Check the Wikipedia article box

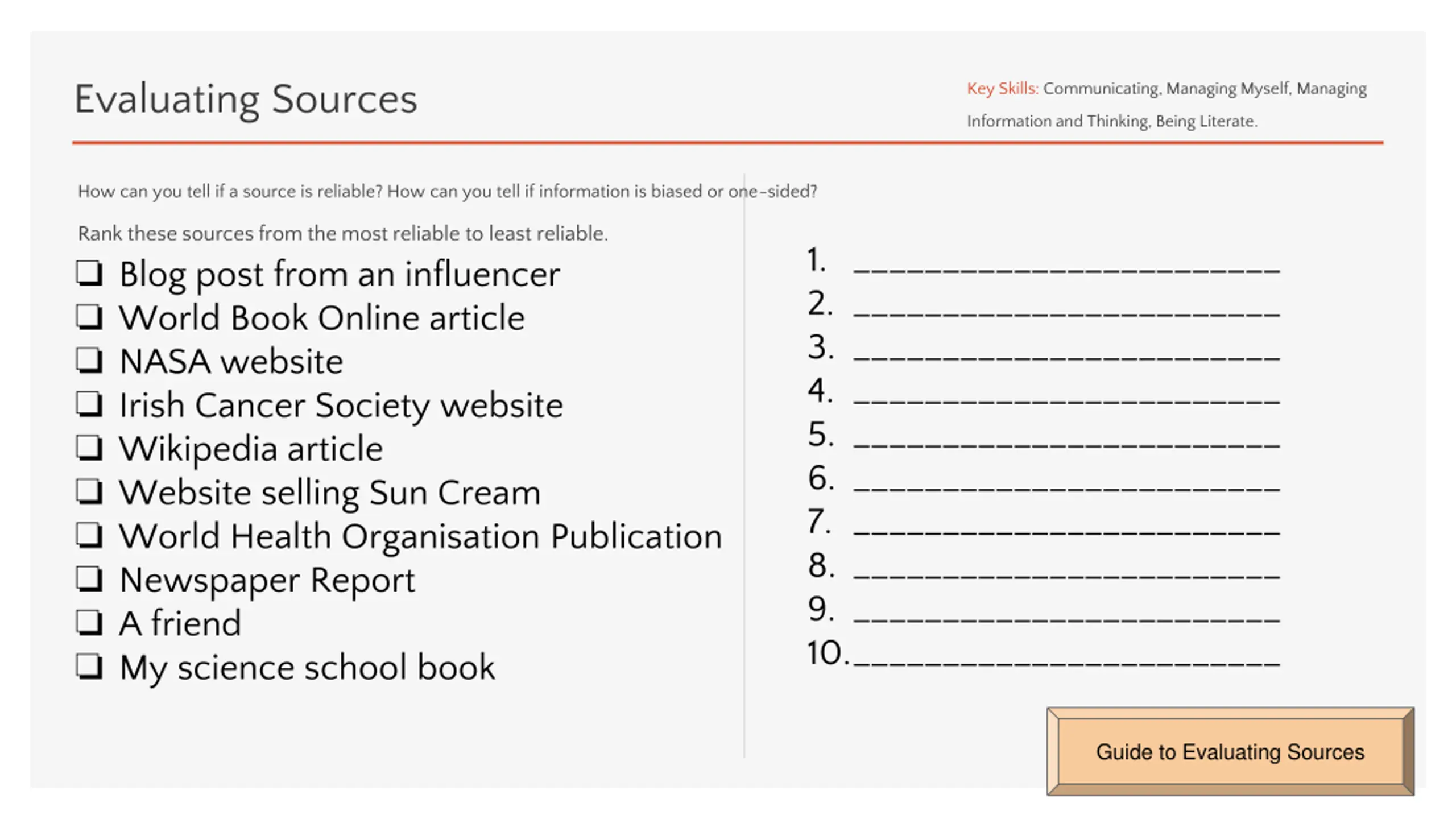[x=89, y=448]
